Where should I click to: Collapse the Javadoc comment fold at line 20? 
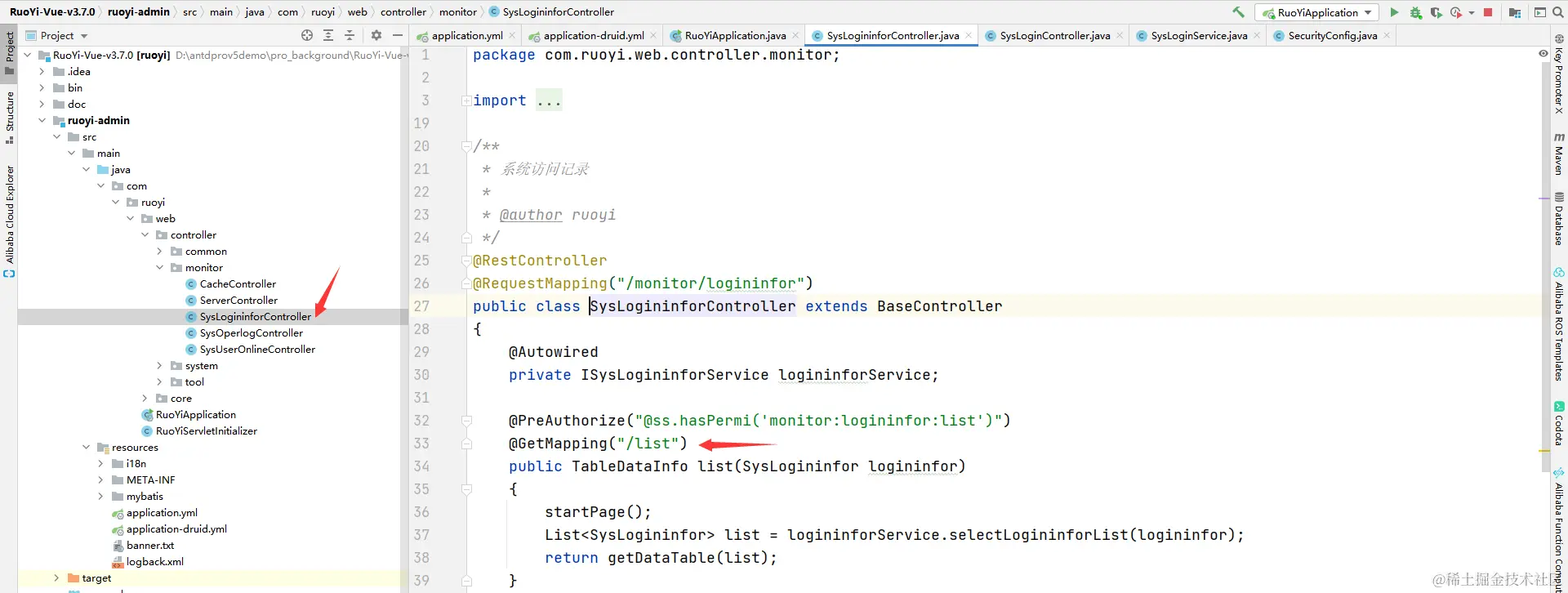[x=466, y=146]
